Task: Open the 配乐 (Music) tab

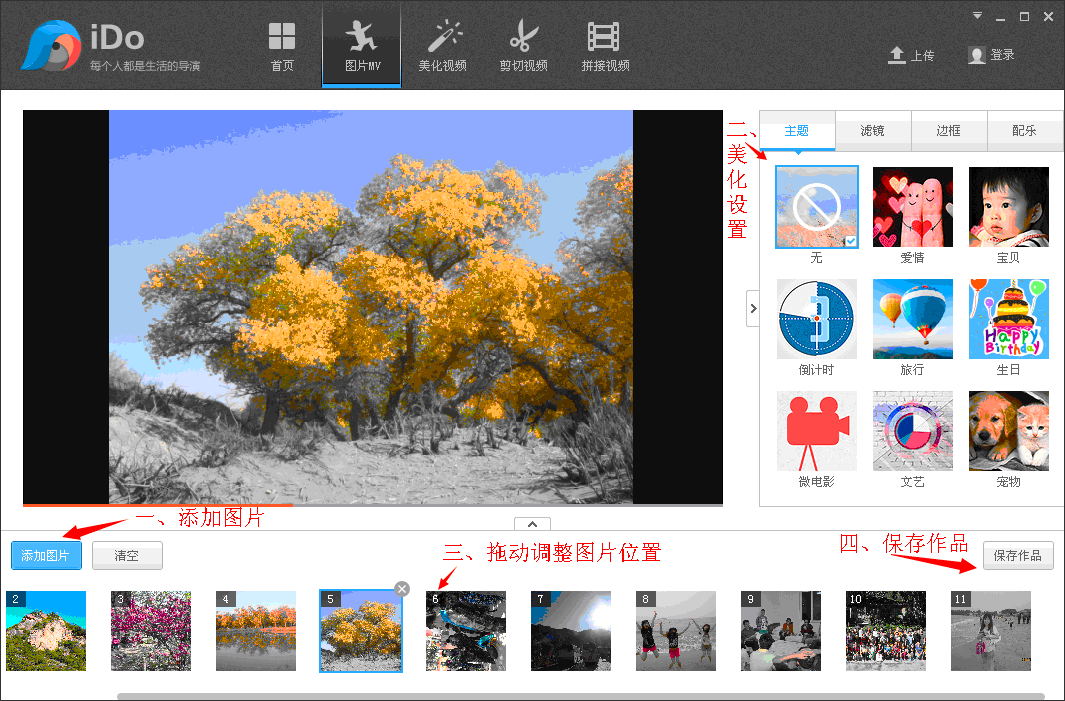Action: tap(1025, 130)
